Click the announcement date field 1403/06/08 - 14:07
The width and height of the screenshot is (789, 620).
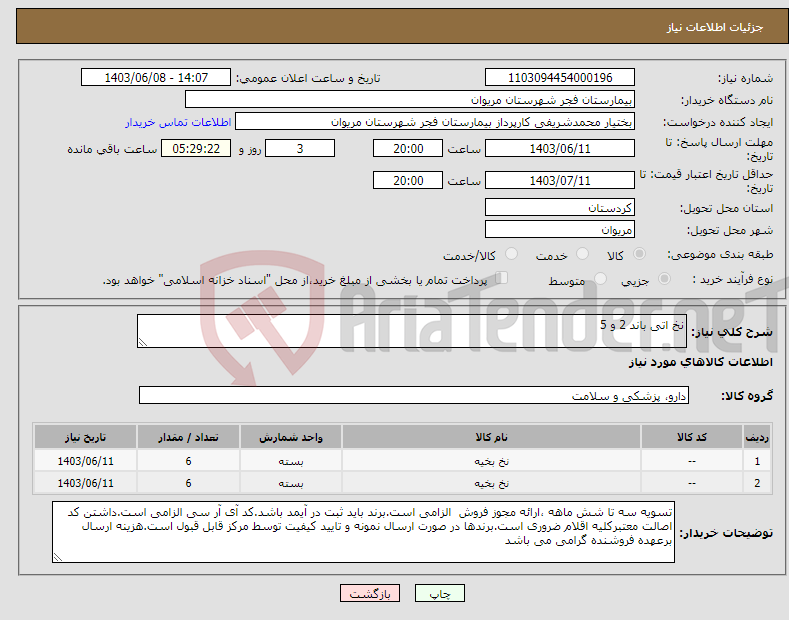156,78
